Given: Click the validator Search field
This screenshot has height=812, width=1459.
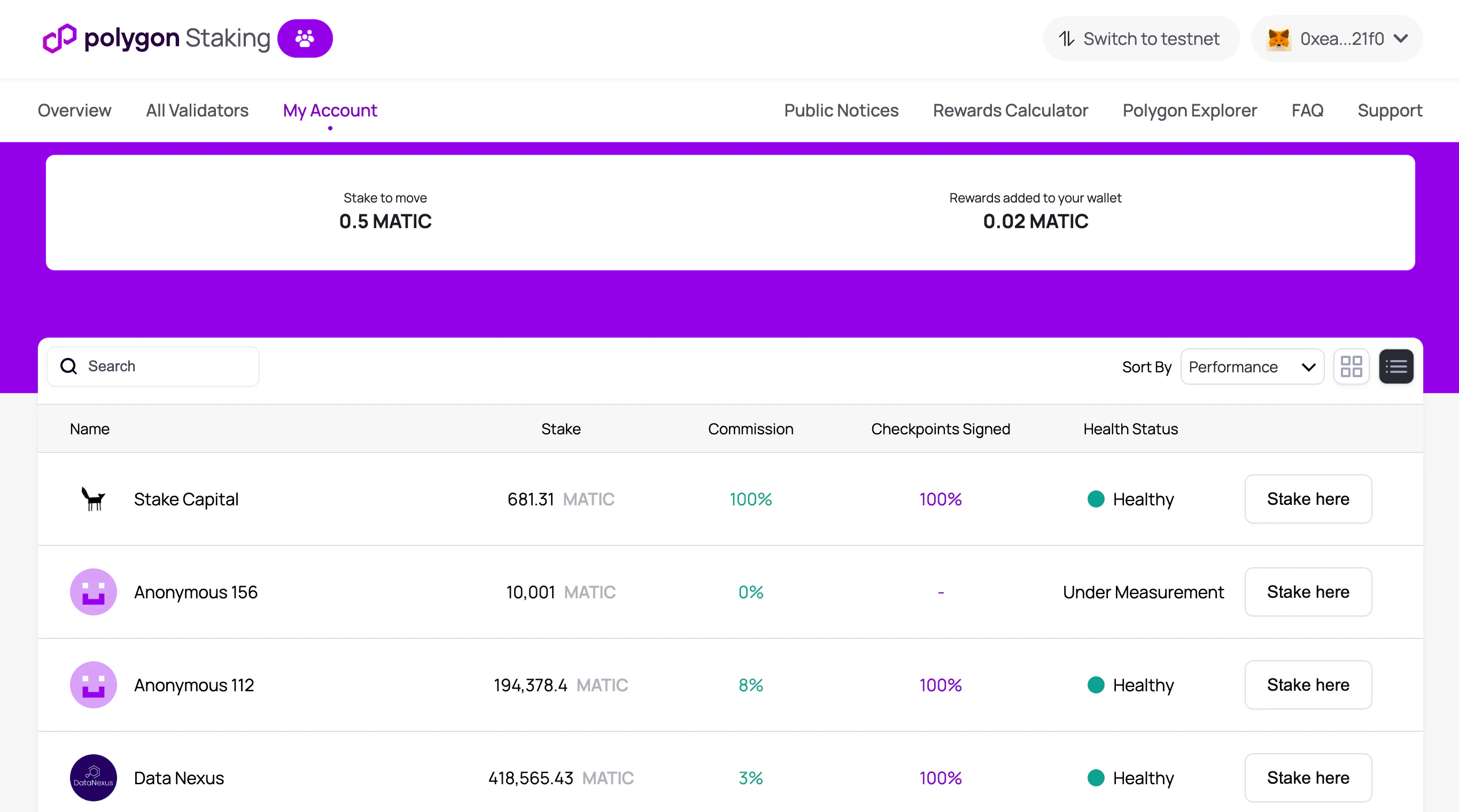Looking at the screenshot, I should tap(164, 366).
